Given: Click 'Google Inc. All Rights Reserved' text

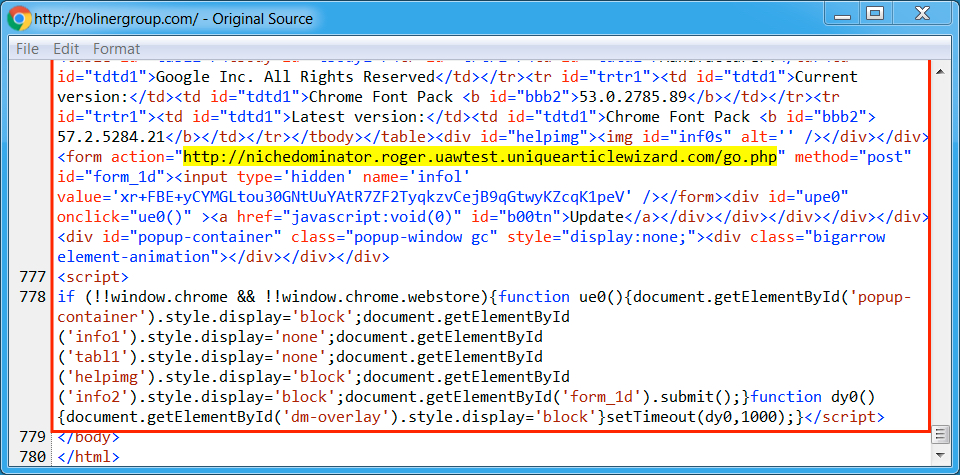Looking at the screenshot, I should 296,77.
